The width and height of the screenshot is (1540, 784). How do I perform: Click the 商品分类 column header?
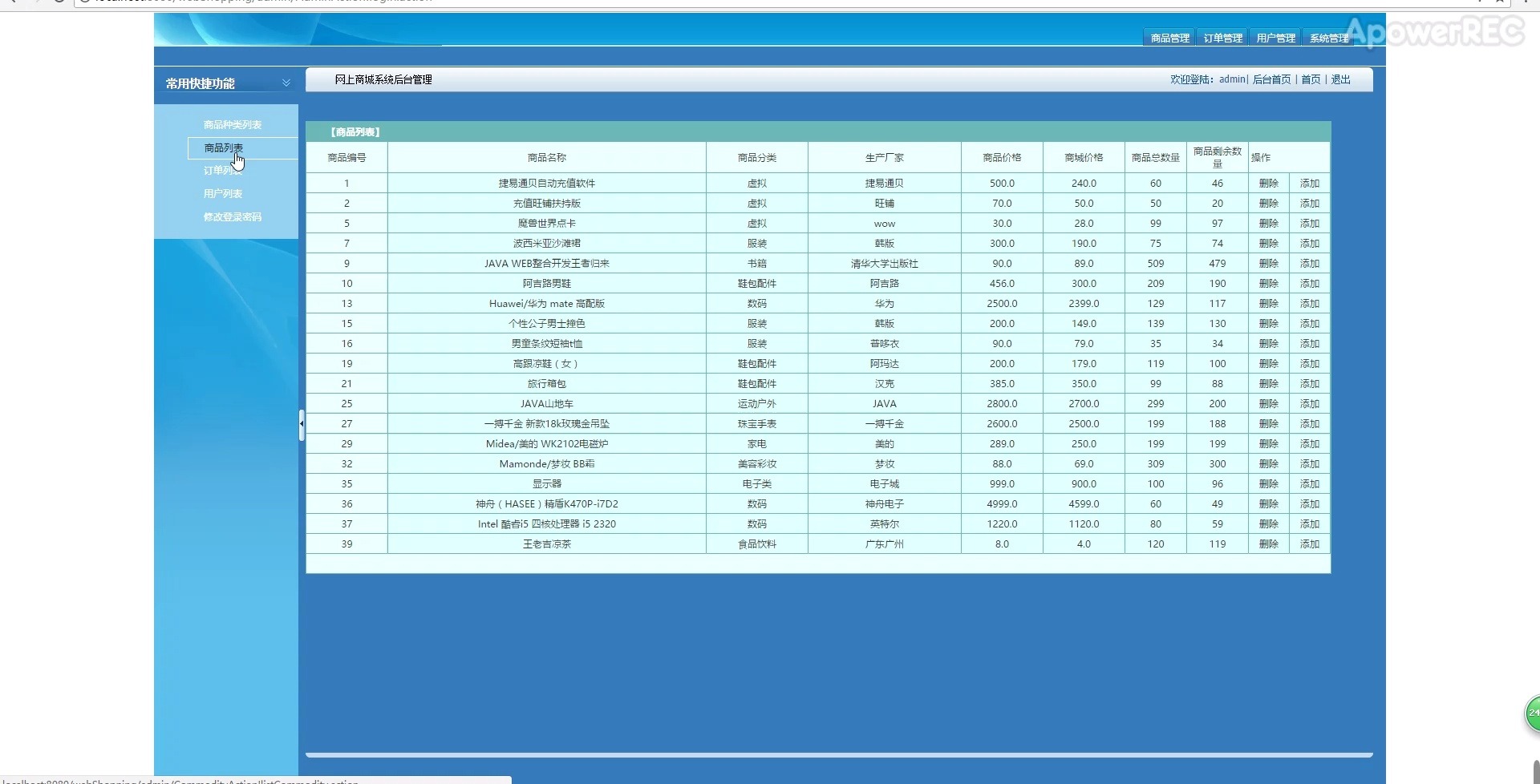click(757, 157)
